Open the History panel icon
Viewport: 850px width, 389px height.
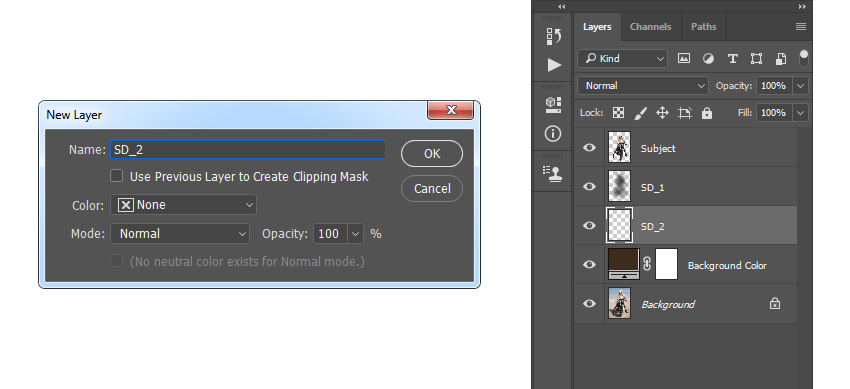coord(553,36)
